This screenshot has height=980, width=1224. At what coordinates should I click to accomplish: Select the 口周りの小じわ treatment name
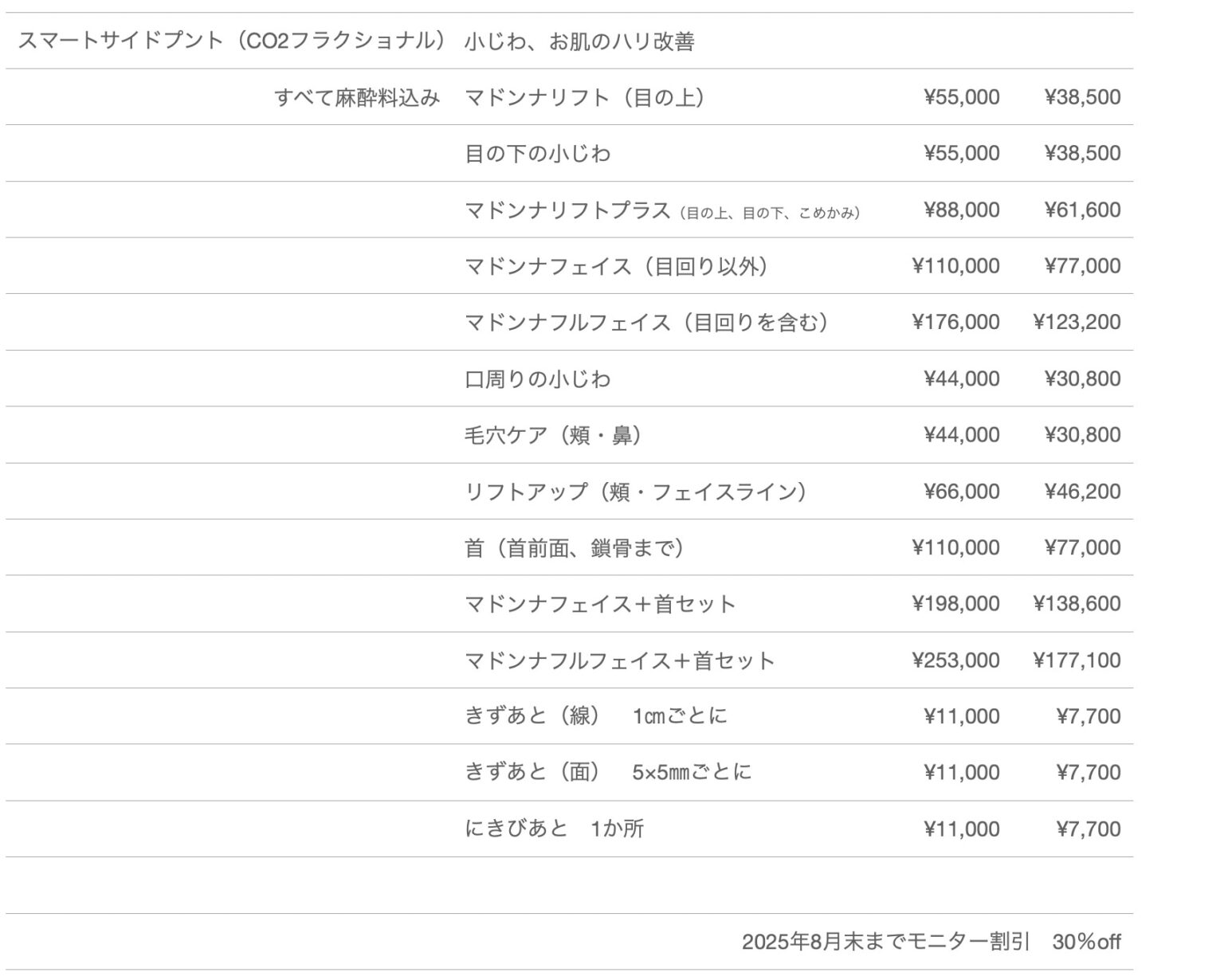coord(538,379)
